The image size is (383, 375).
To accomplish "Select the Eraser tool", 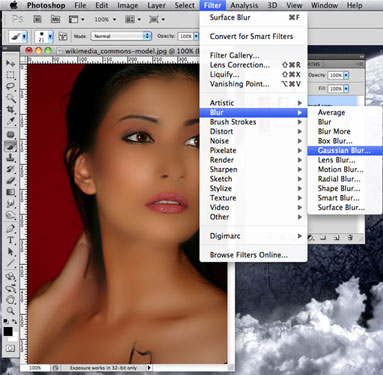I will tap(11, 181).
